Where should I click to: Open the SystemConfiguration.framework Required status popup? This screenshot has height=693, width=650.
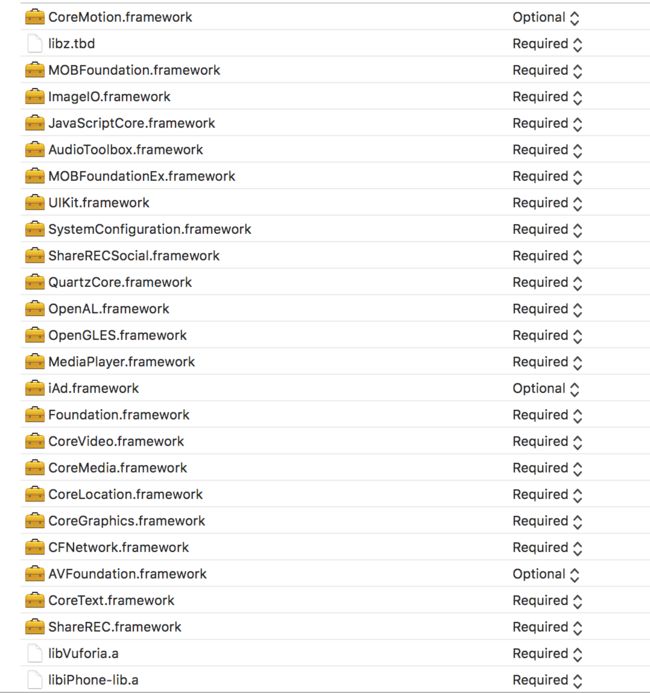(547, 230)
